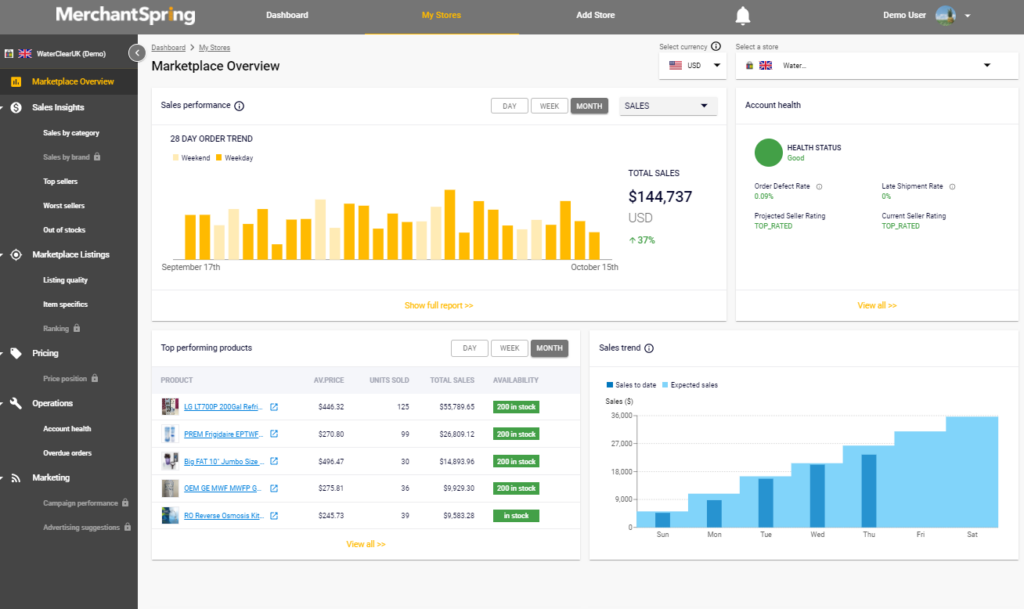Image resolution: width=1024 pixels, height=609 pixels.
Task: Collapse the sidebar with the arrow button
Action: pyautogui.click(x=136, y=53)
